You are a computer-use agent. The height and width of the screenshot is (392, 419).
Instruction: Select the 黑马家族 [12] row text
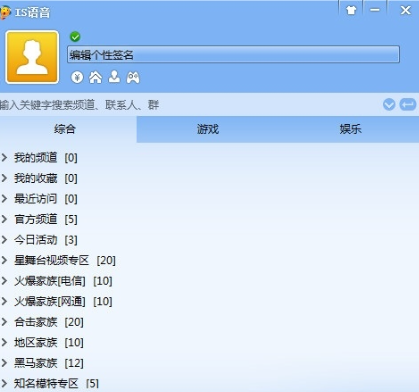coord(49,363)
